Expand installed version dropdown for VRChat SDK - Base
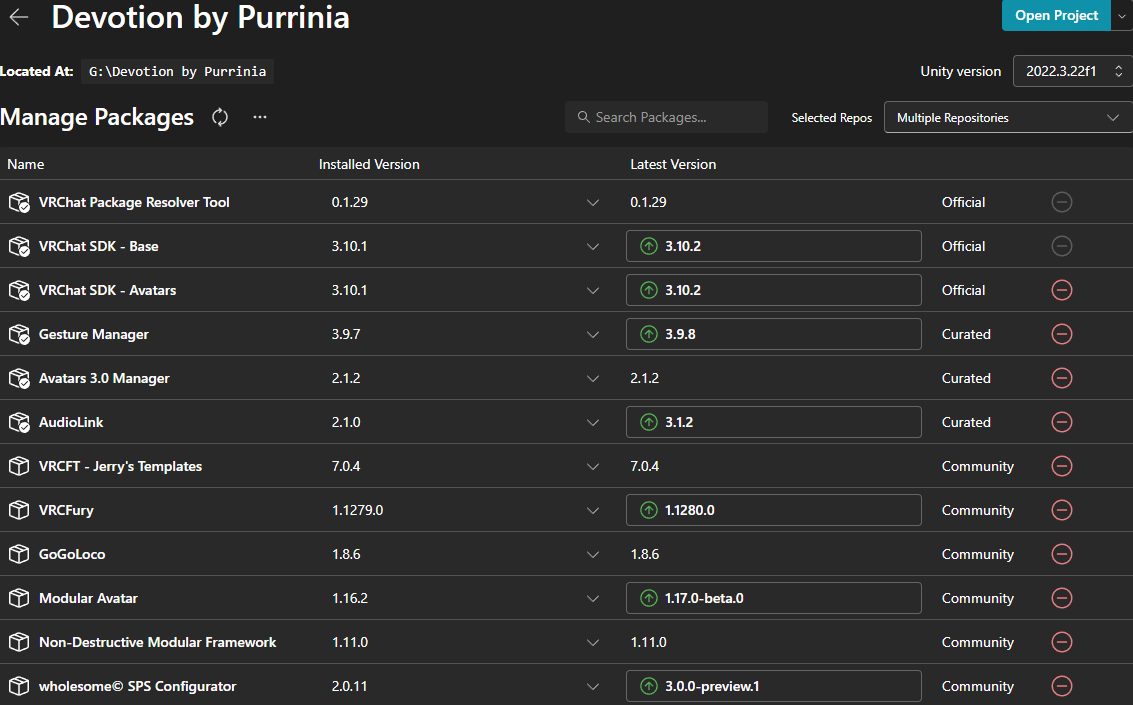 [x=593, y=246]
